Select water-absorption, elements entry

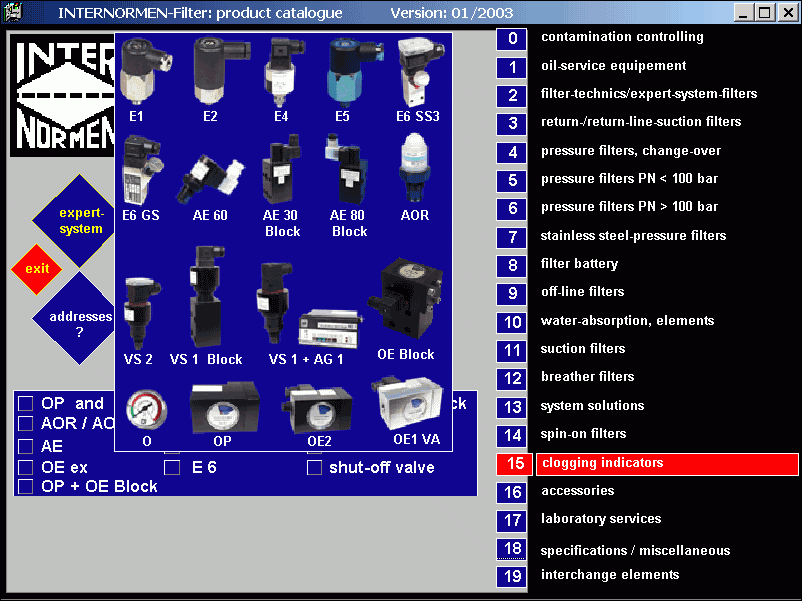[628, 321]
